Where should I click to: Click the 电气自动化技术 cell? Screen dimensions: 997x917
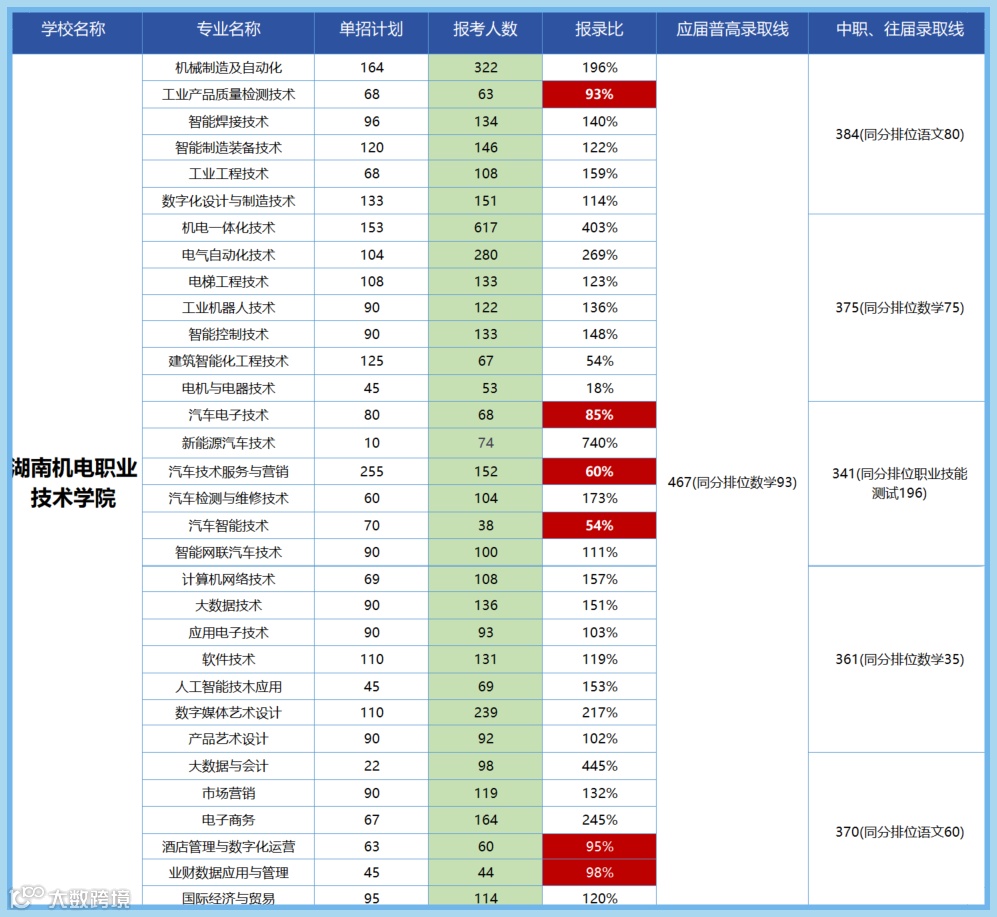[228, 255]
